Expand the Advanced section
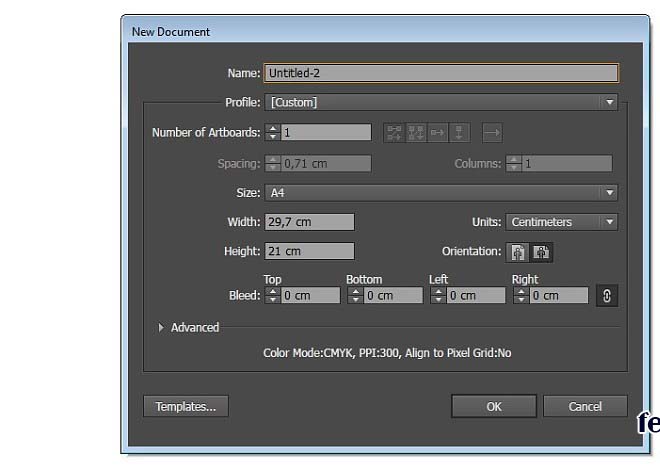Image resolution: width=660 pixels, height=471 pixels. [161, 327]
